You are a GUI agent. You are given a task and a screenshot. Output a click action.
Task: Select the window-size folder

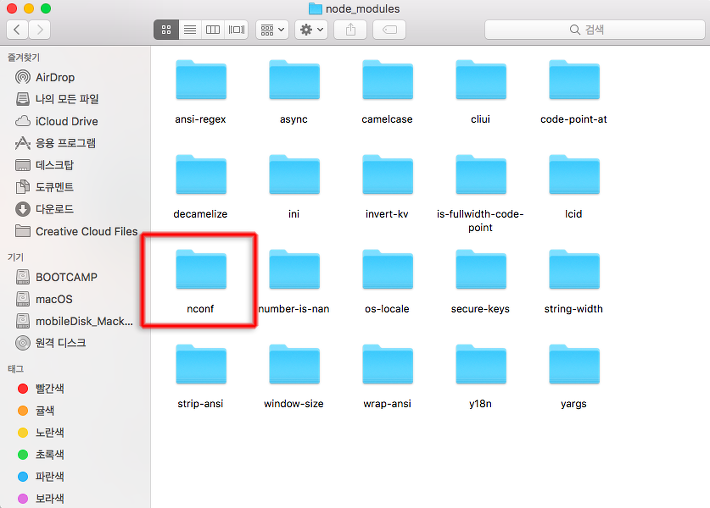(x=294, y=376)
